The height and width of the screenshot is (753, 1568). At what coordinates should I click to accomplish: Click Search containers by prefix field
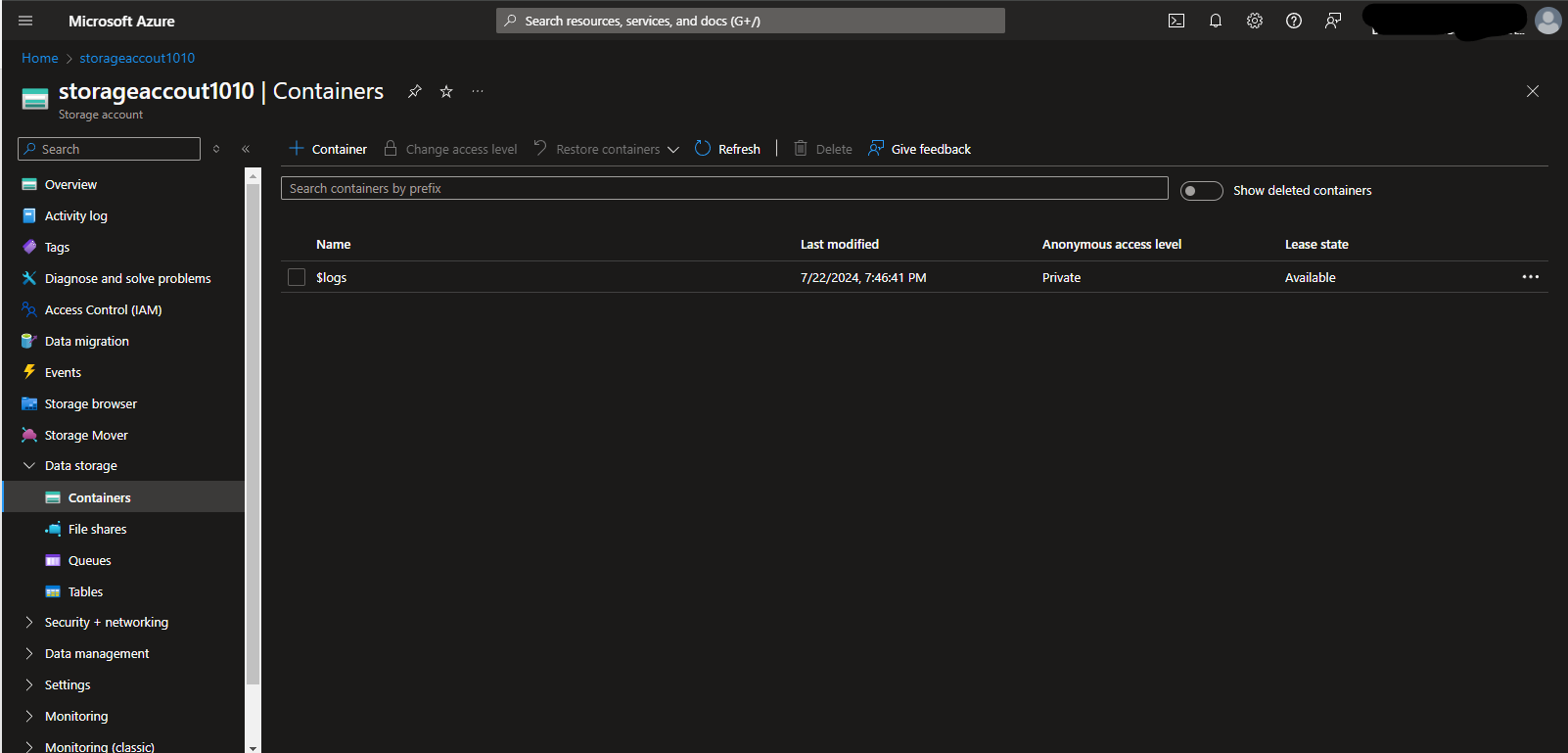(x=724, y=188)
